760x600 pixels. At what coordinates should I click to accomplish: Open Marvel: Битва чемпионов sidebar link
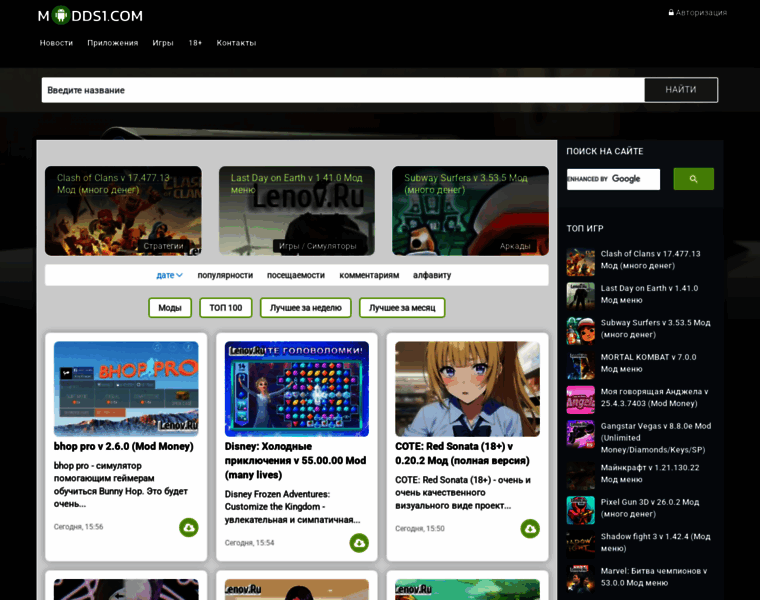coord(654,577)
